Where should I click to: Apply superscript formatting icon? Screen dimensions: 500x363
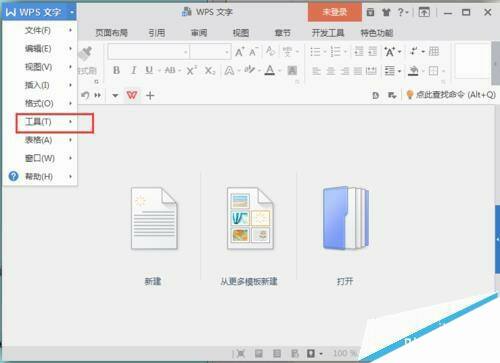191,70
